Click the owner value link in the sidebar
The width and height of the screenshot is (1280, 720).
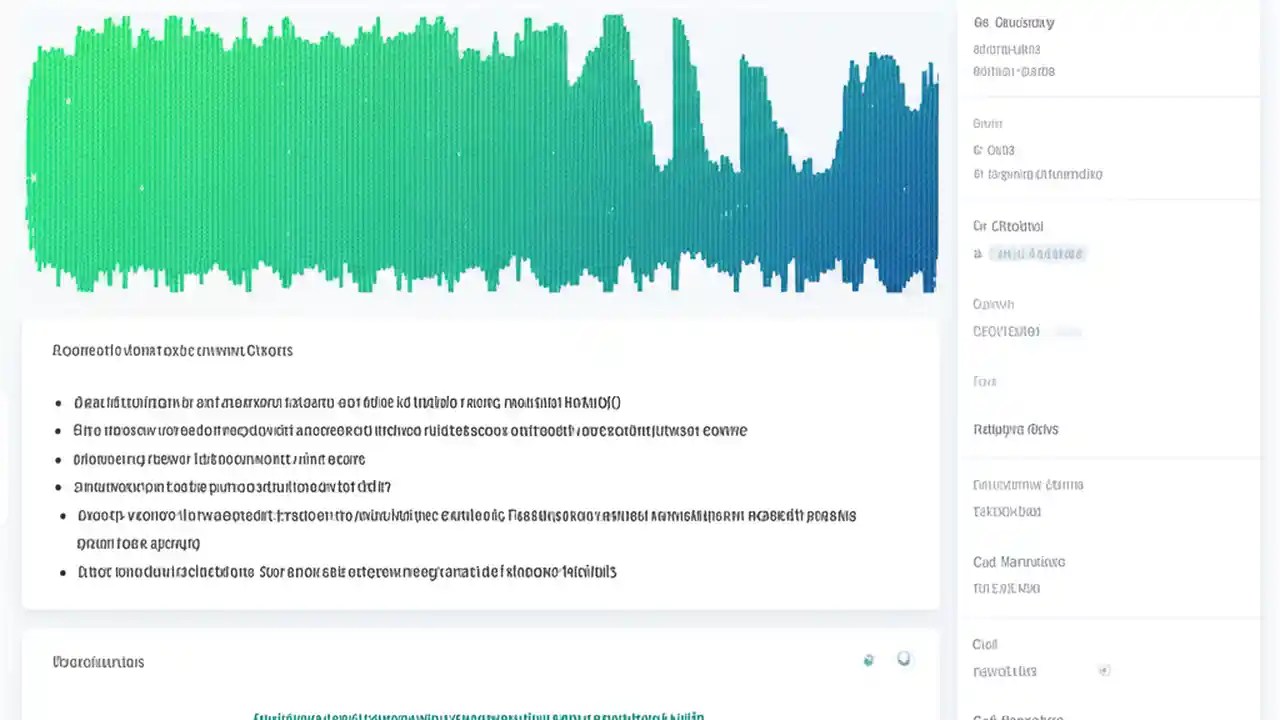(x=1006, y=331)
